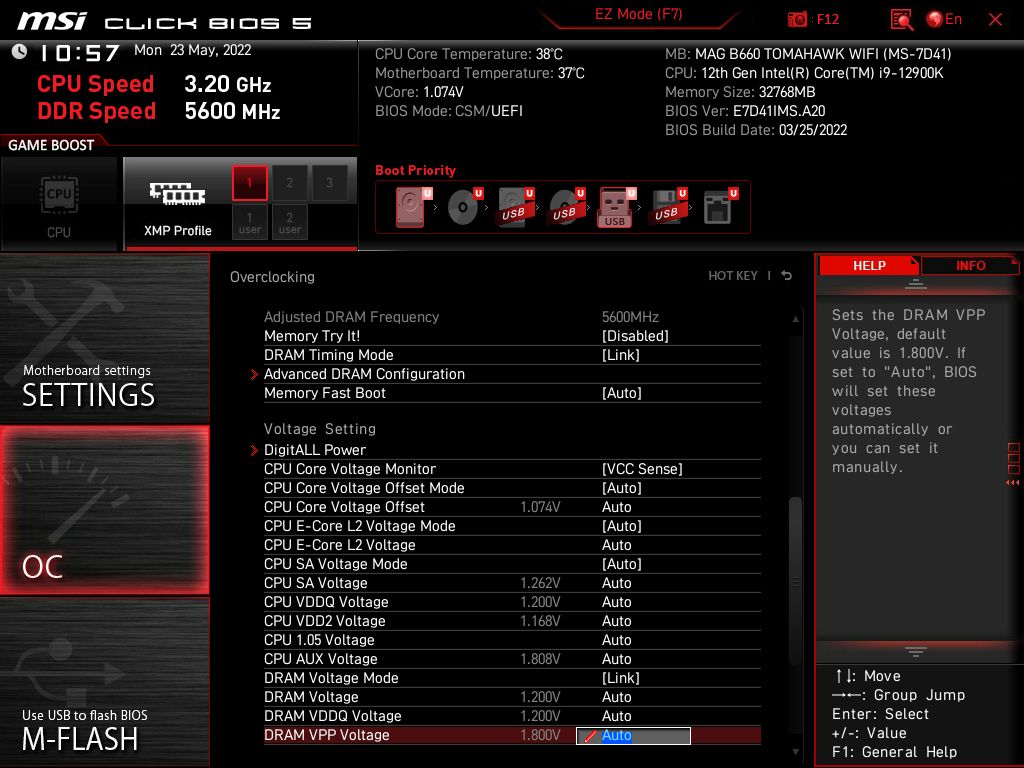Select the USB optical drive boot icon
1024x768 pixels.
(566, 207)
